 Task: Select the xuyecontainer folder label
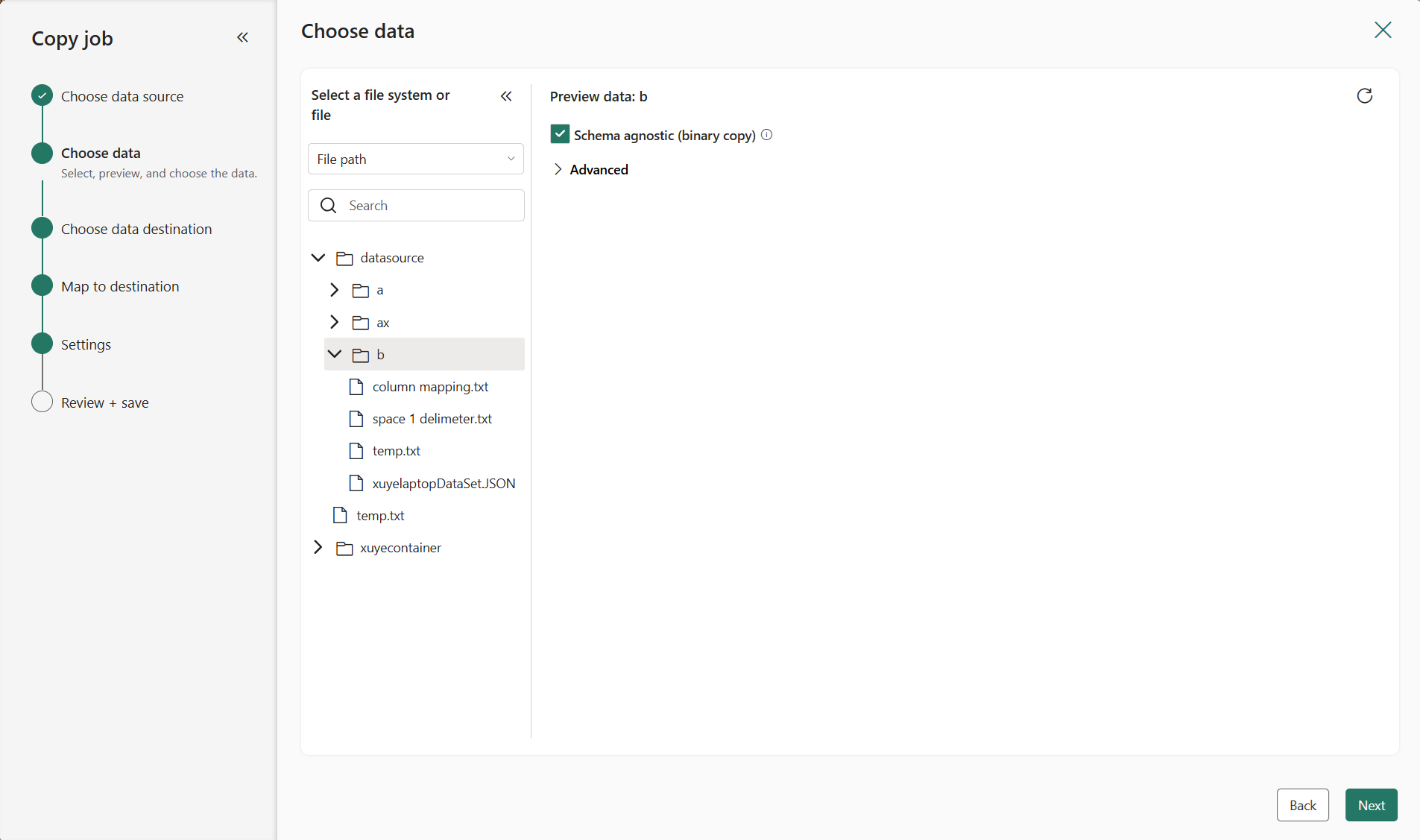coord(400,548)
